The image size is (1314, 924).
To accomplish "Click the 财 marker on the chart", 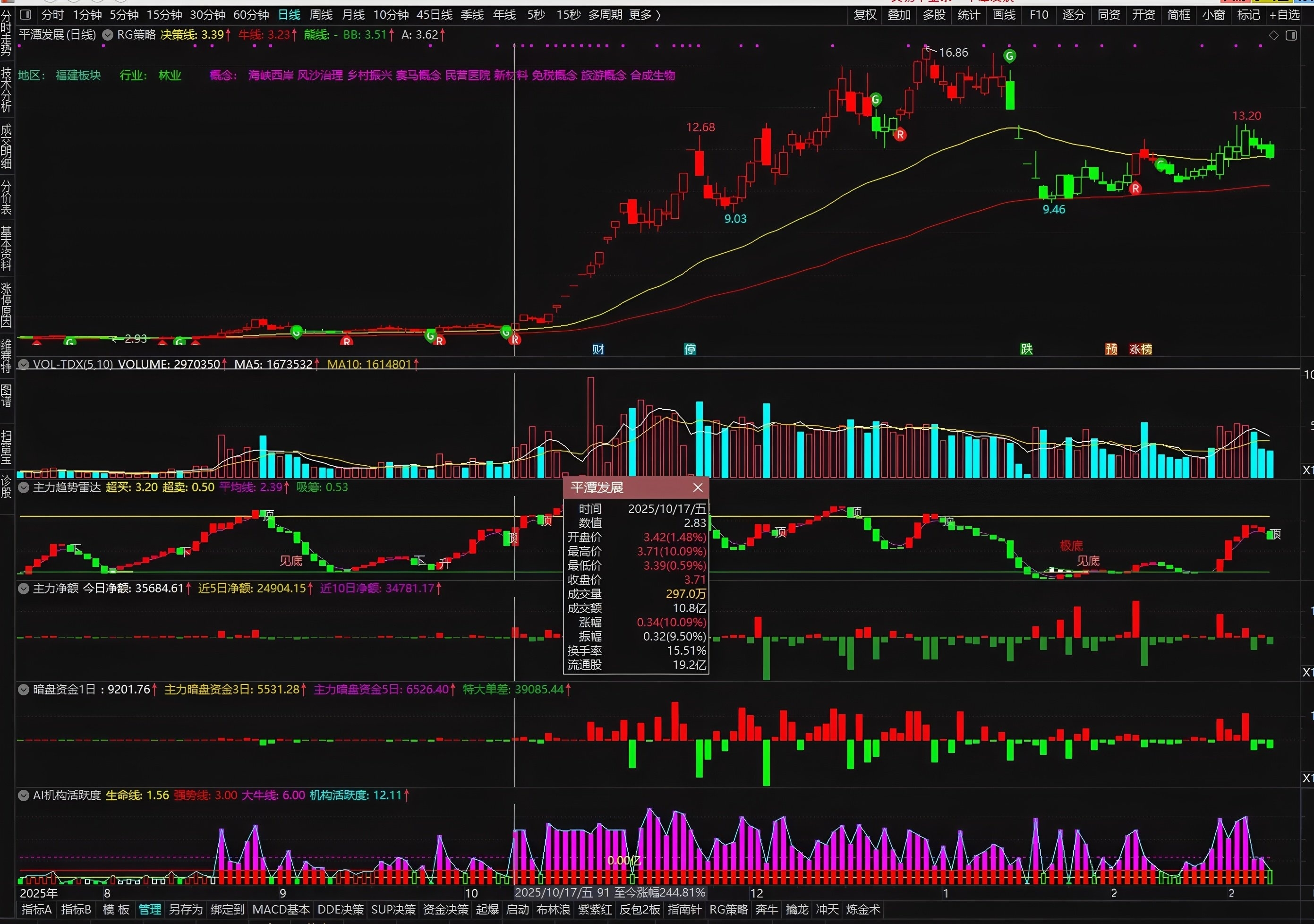I will (x=598, y=349).
